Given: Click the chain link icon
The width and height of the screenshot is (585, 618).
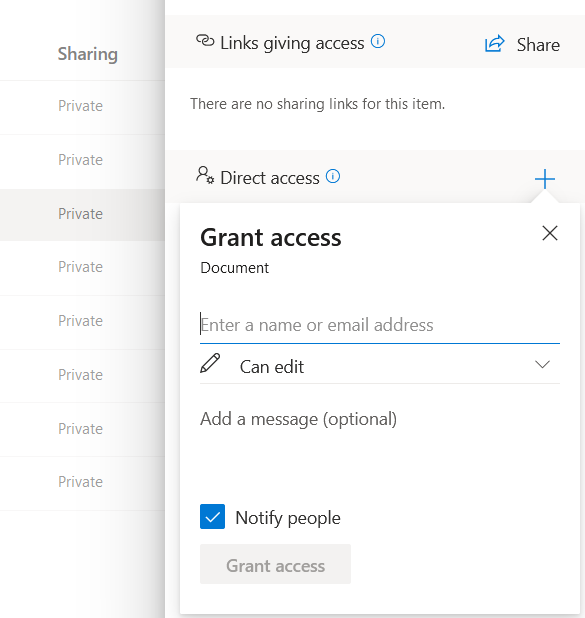Looking at the screenshot, I should [x=205, y=41].
